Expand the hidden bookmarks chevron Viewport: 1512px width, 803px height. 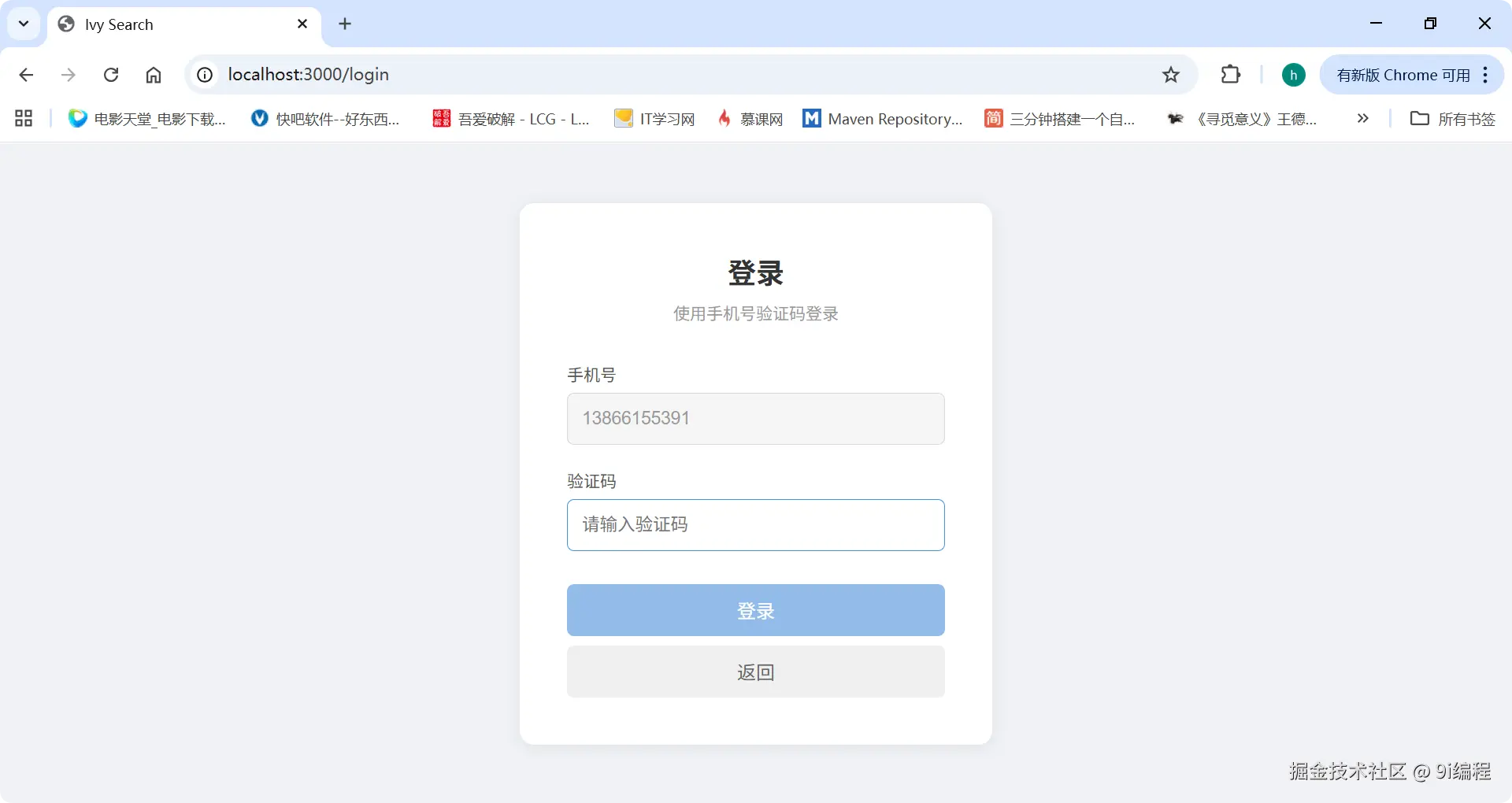click(1363, 118)
